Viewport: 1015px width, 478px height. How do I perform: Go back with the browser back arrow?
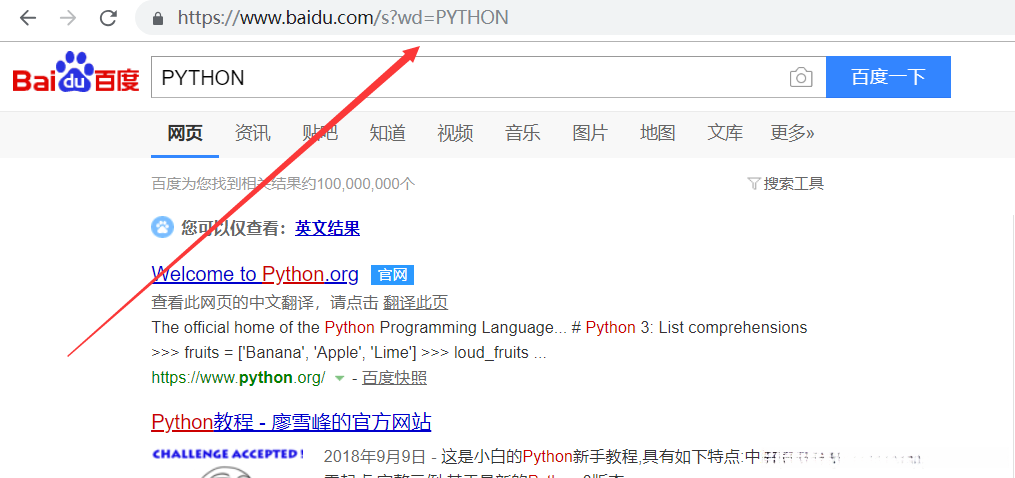[x=28, y=18]
